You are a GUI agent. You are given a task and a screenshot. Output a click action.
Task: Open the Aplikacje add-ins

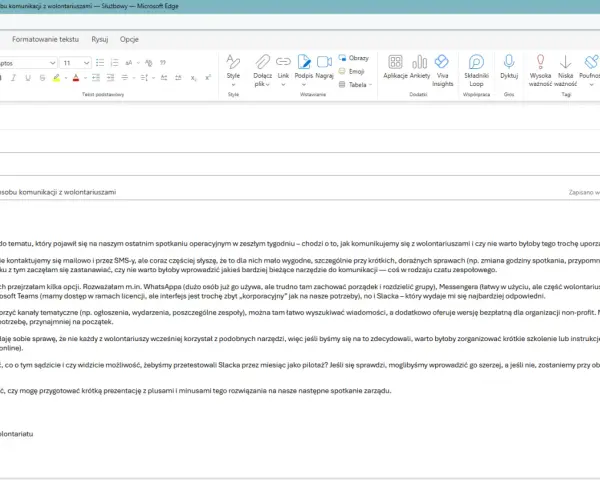coord(395,67)
